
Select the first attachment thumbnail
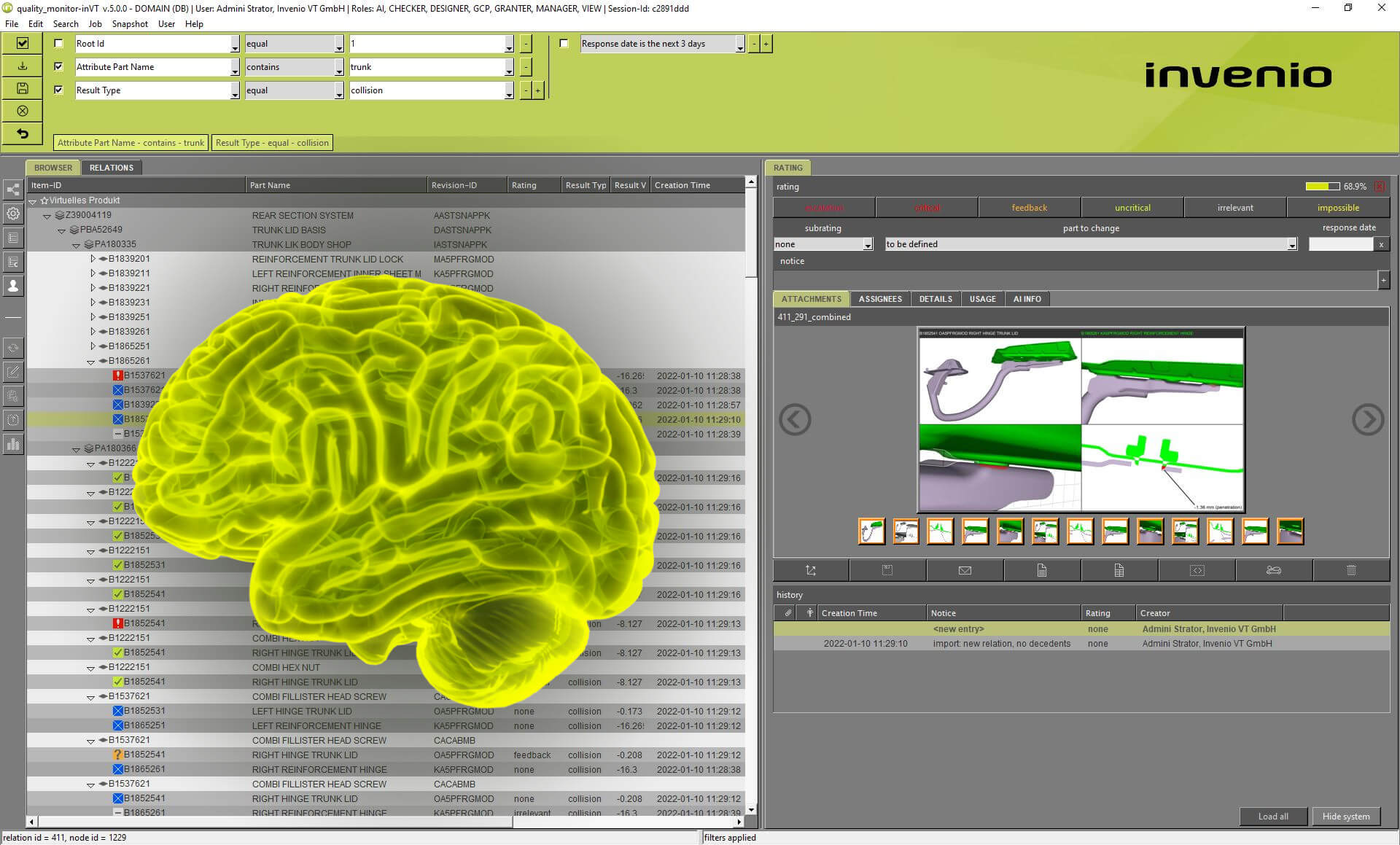[871, 531]
